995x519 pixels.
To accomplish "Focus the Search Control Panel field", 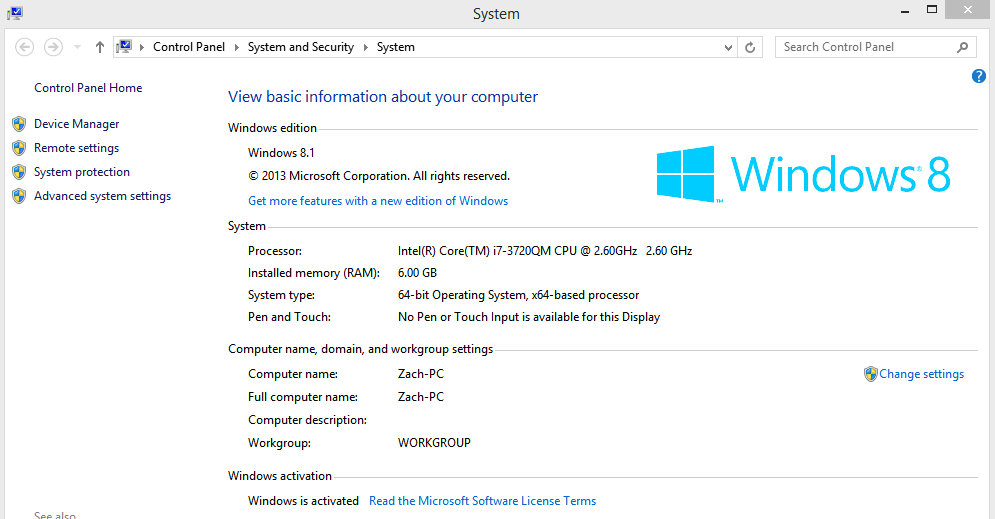I will pyautogui.click(x=862, y=47).
